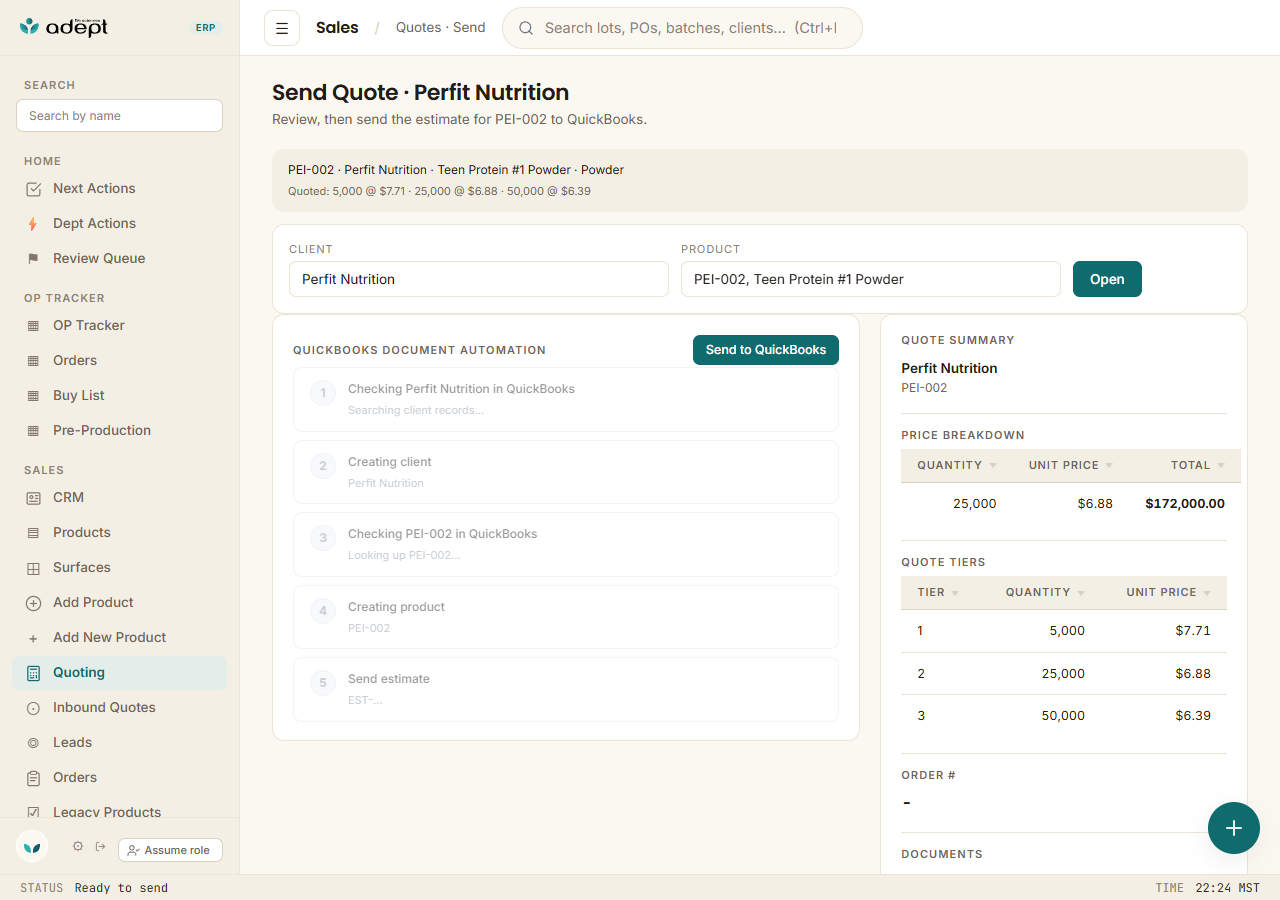The width and height of the screenshot is (1280, 900).
Task: Select step 5 Send estimate
Action: pyautogui.click(x=566, y=689)
